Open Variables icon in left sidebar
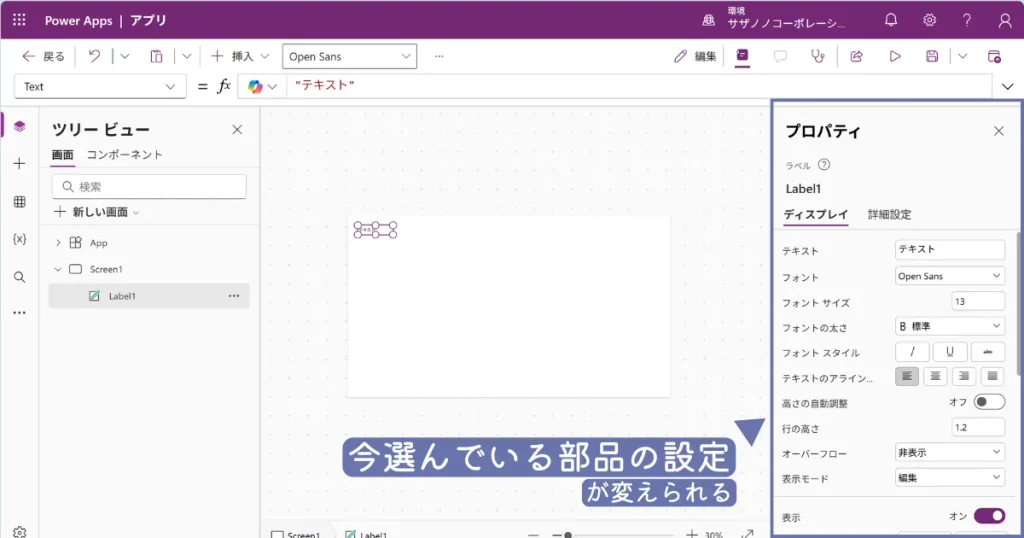Image resolution: width=1024 pixels, height=538 pixels. (19, 239)
